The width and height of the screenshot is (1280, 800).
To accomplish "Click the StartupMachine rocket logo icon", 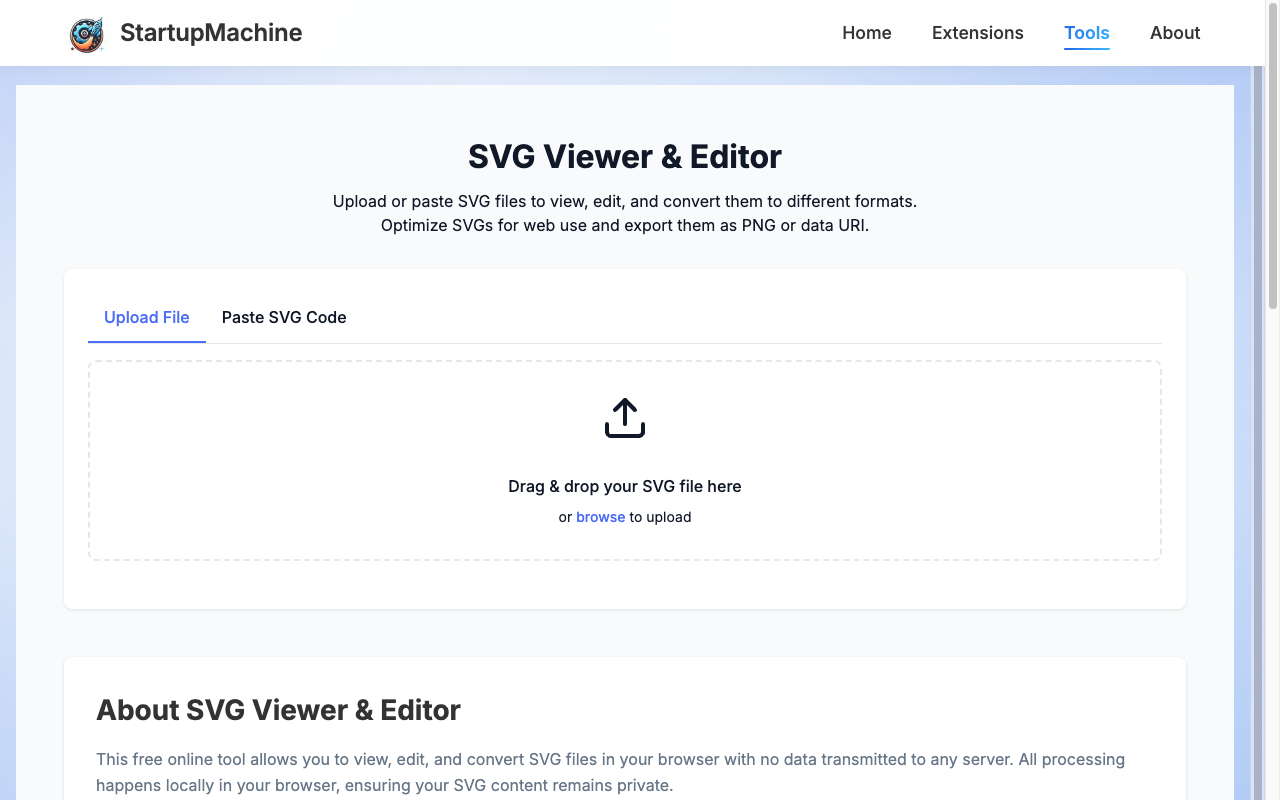I will coord(87,34).
